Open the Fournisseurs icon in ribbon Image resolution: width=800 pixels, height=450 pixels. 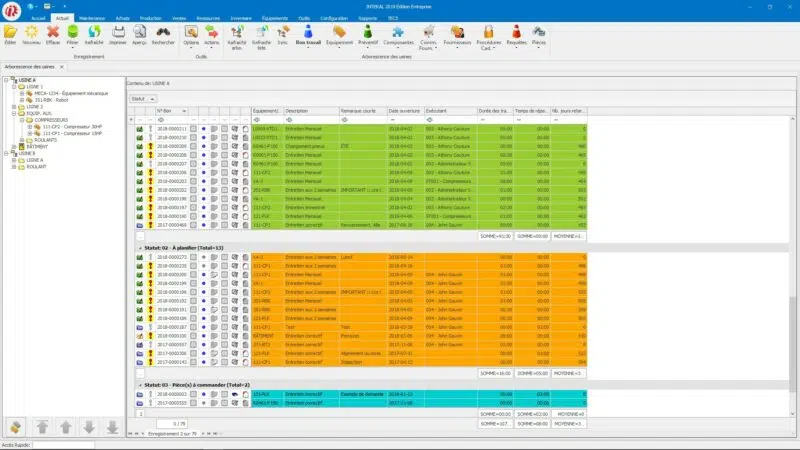(x=457, y=34)
